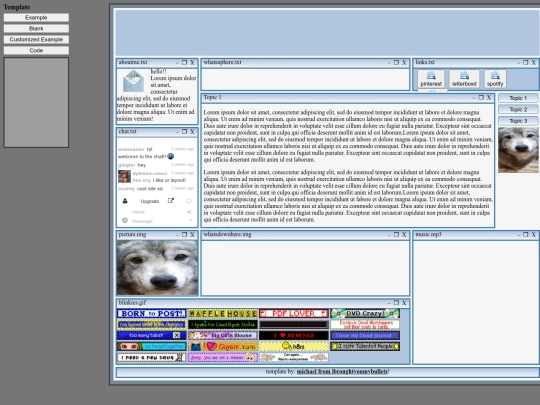Click the chat profile person icon
This screenshot has height=405, width=540.
(x=125, y=201)
